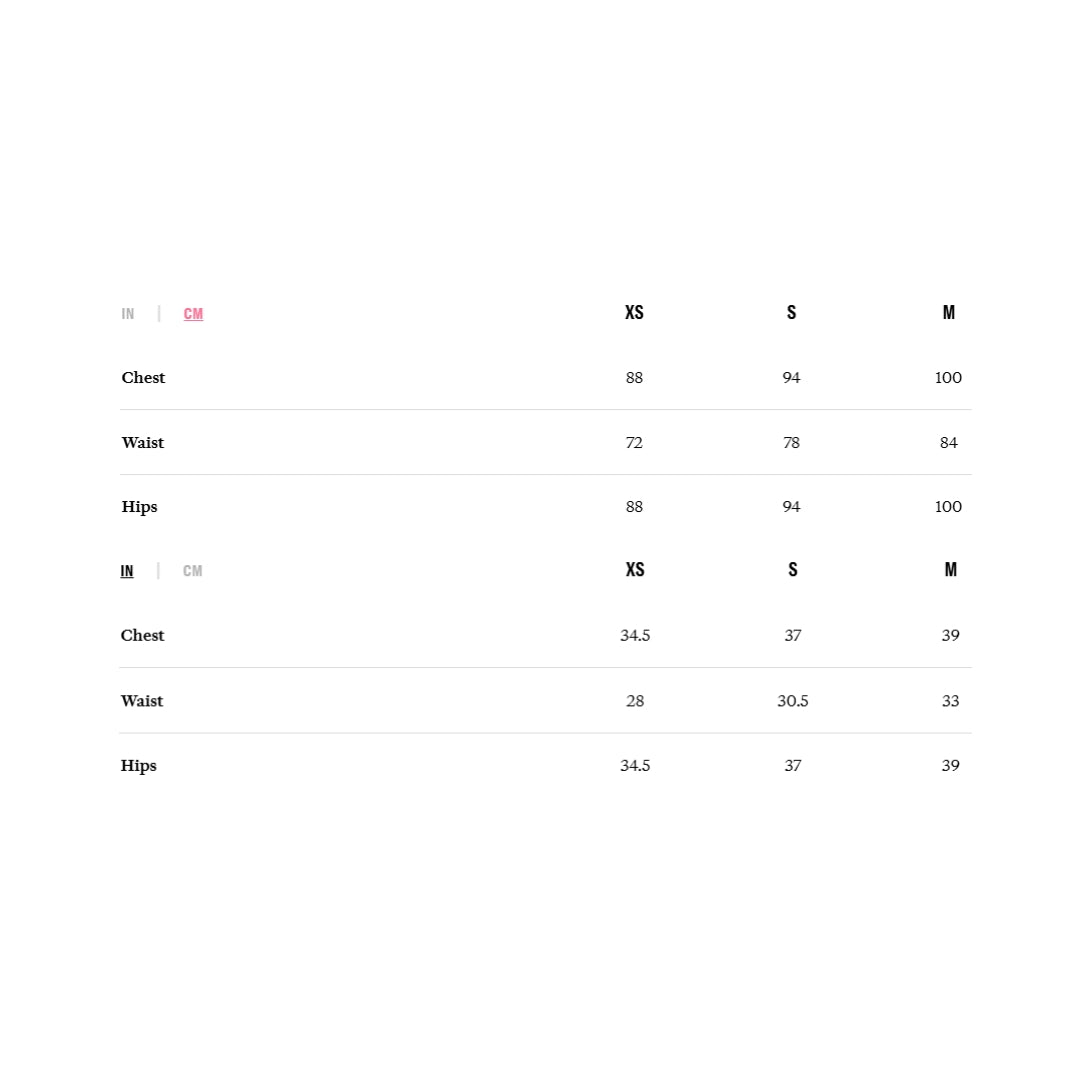1080x1080 pixels.
Task: Select Hips row label in centimeter table
Action: [x=139, y=507]
